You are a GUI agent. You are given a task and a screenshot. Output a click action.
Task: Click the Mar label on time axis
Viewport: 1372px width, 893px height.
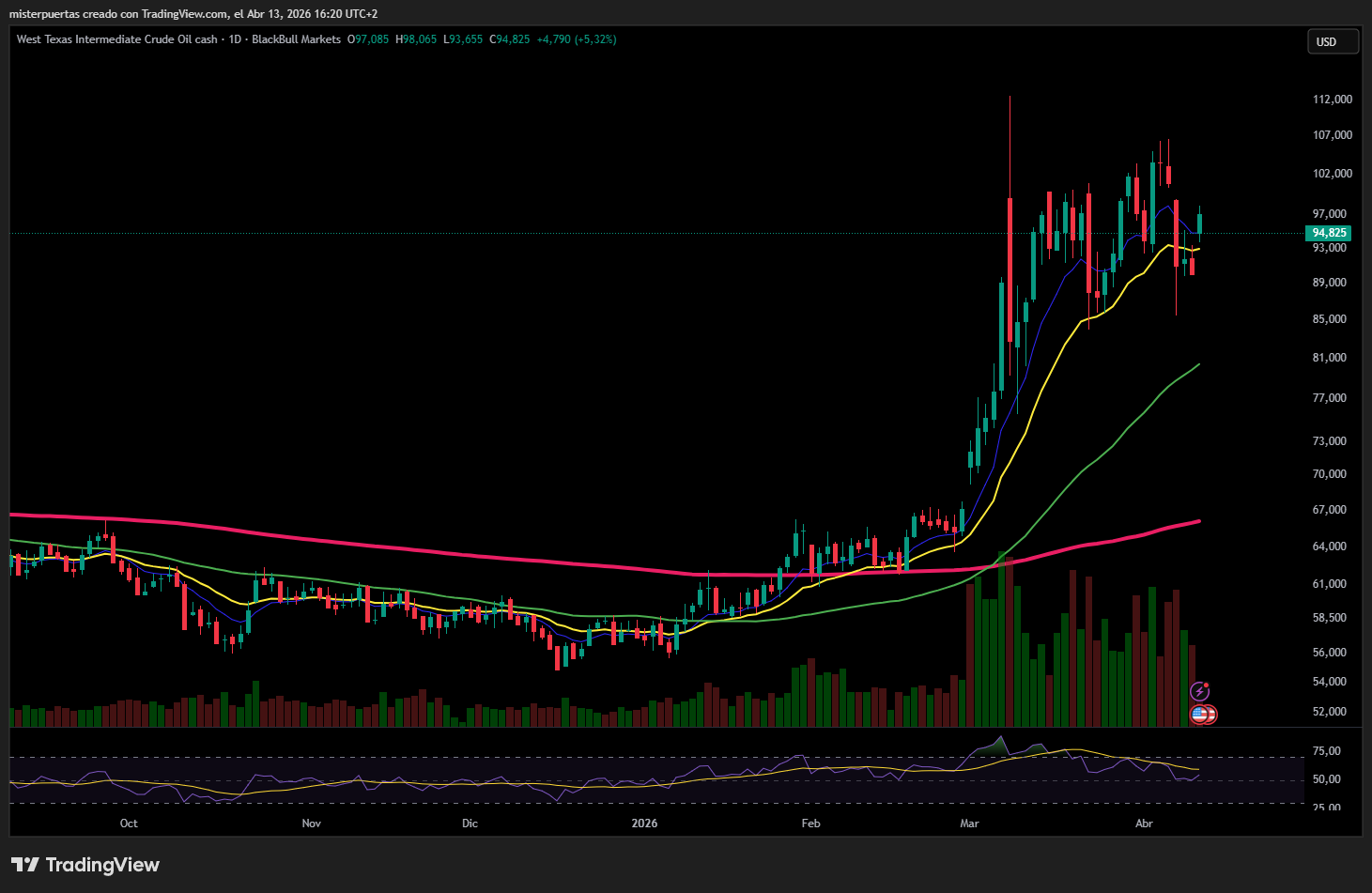coord(969,824)
